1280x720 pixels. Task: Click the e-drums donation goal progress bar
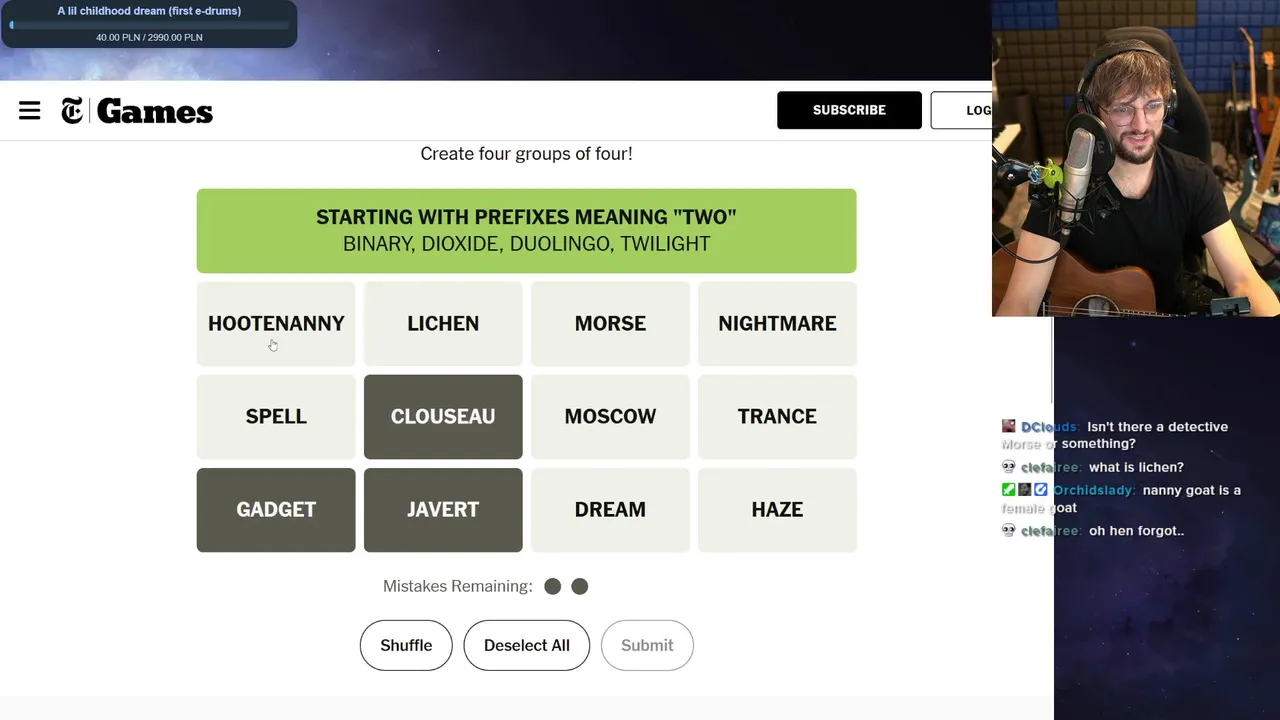(x=149, y=25)
